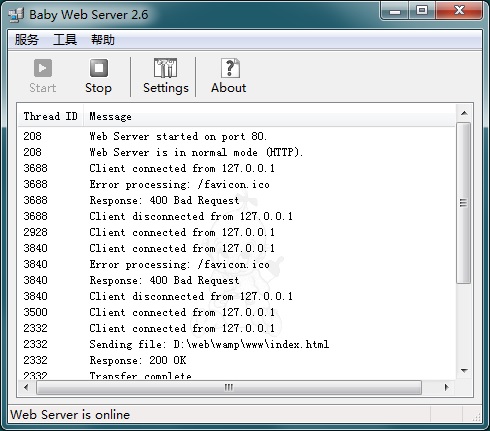Viewport: 490px width, 431px height.
Task: Select thread 2928 'Client connected' row
Action: (236, 232)
